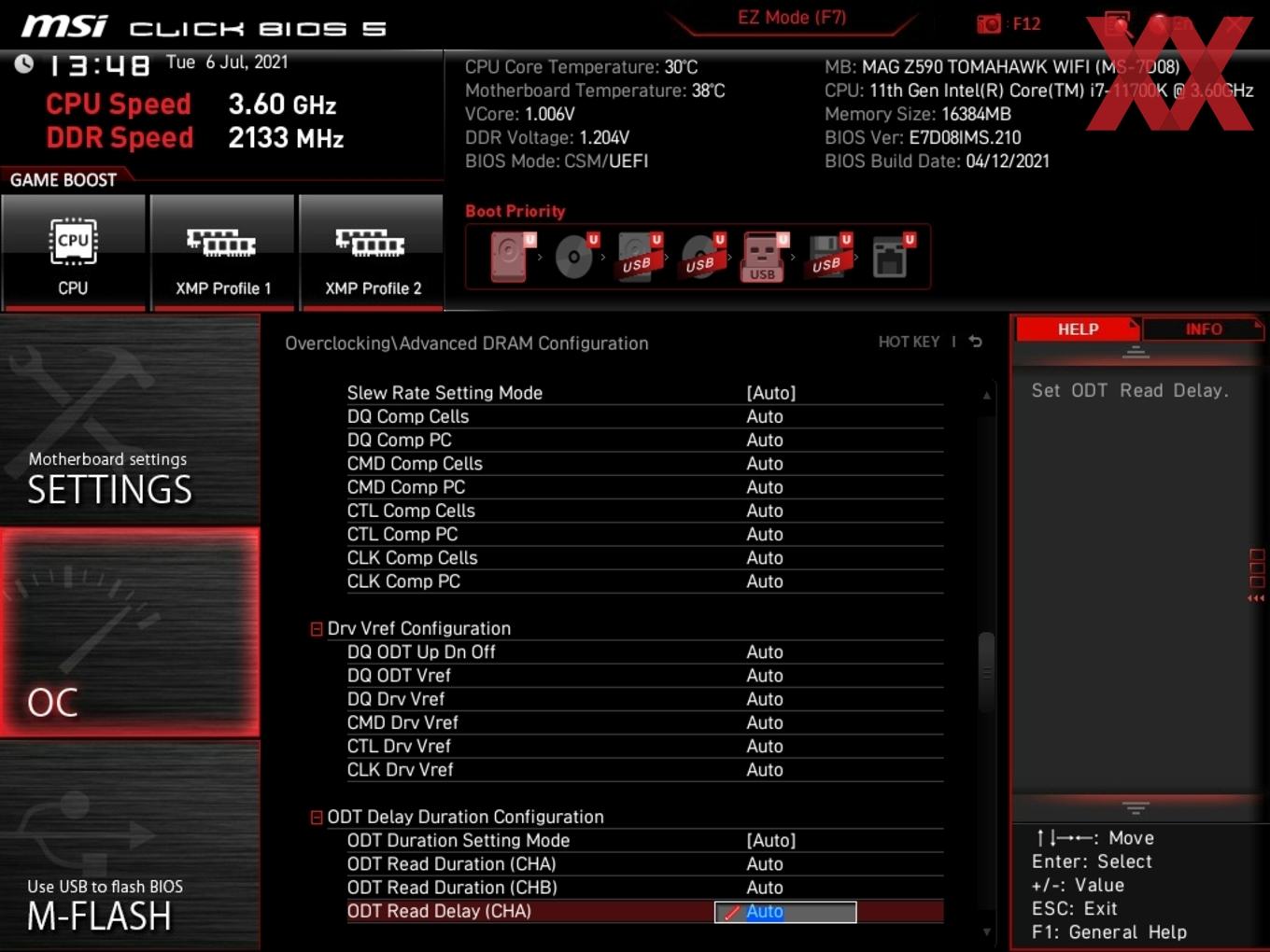
Task: Click the CPU Core Temperature reading
Action: tap(581, 67)
